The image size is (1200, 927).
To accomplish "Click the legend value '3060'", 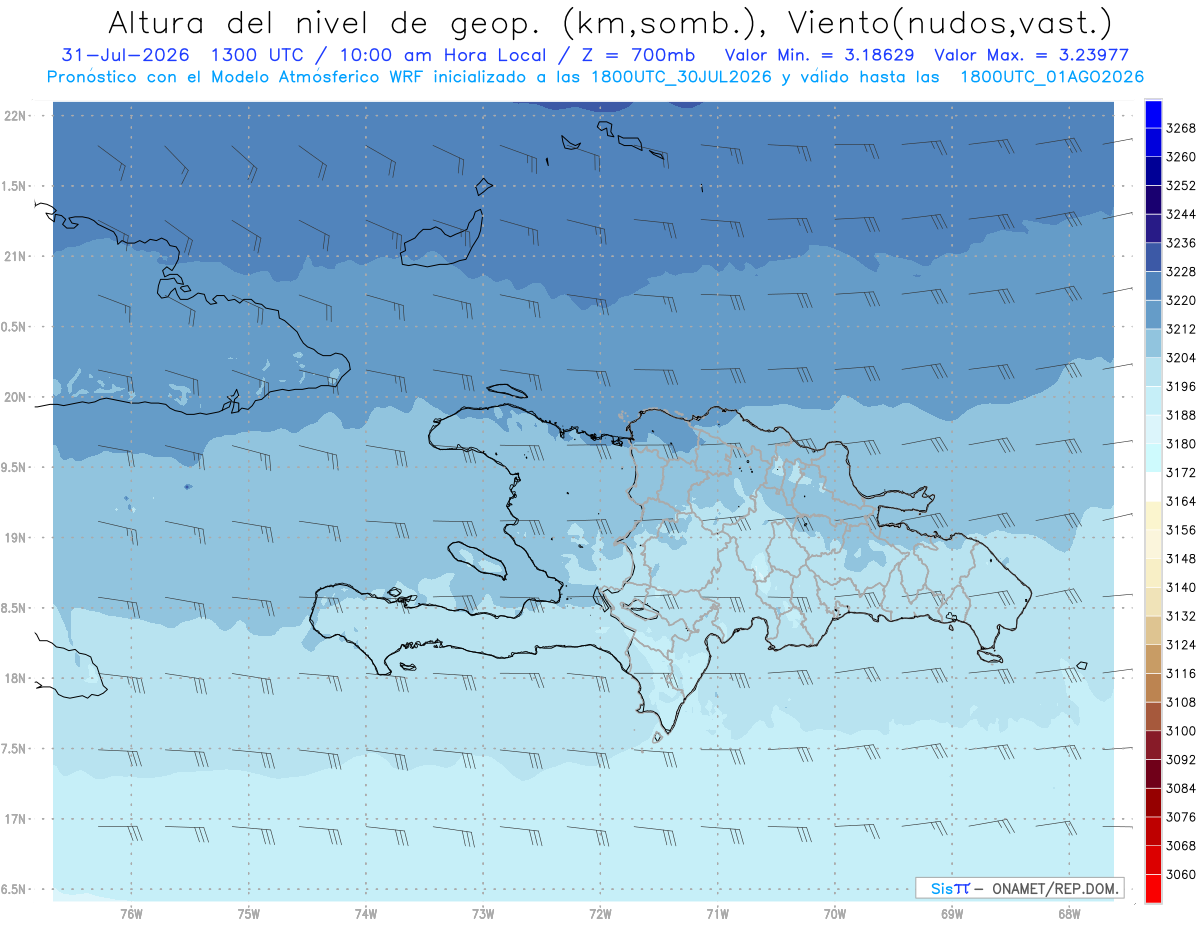I will 1181,874.
